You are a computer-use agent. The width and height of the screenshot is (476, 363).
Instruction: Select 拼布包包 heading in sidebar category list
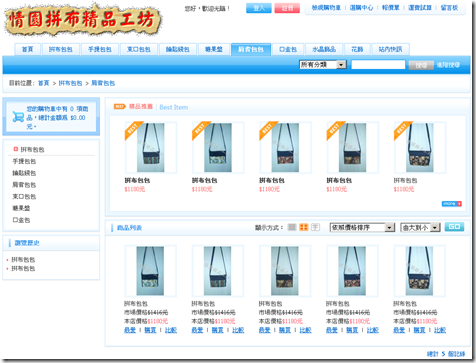tap(32, 150)
